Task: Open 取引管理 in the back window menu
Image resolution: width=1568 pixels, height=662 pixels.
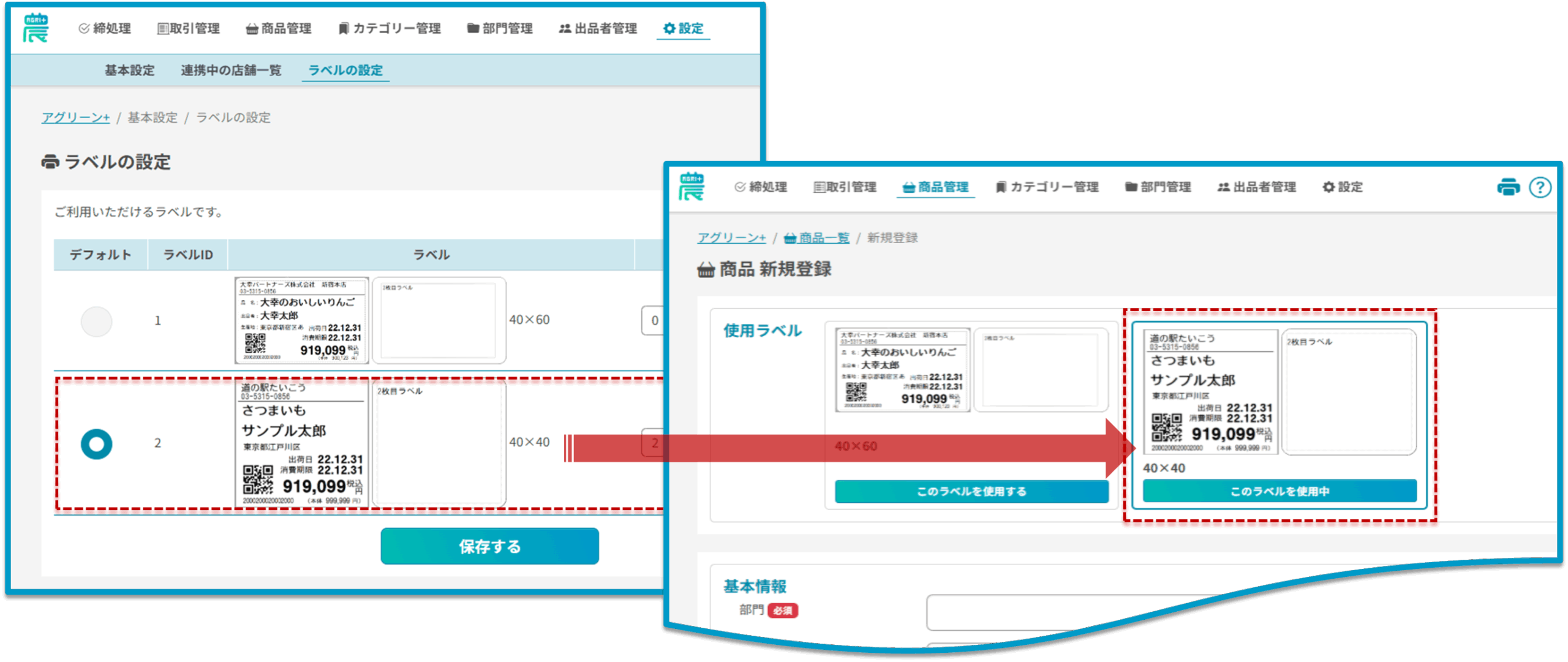Action: point(189,28)
